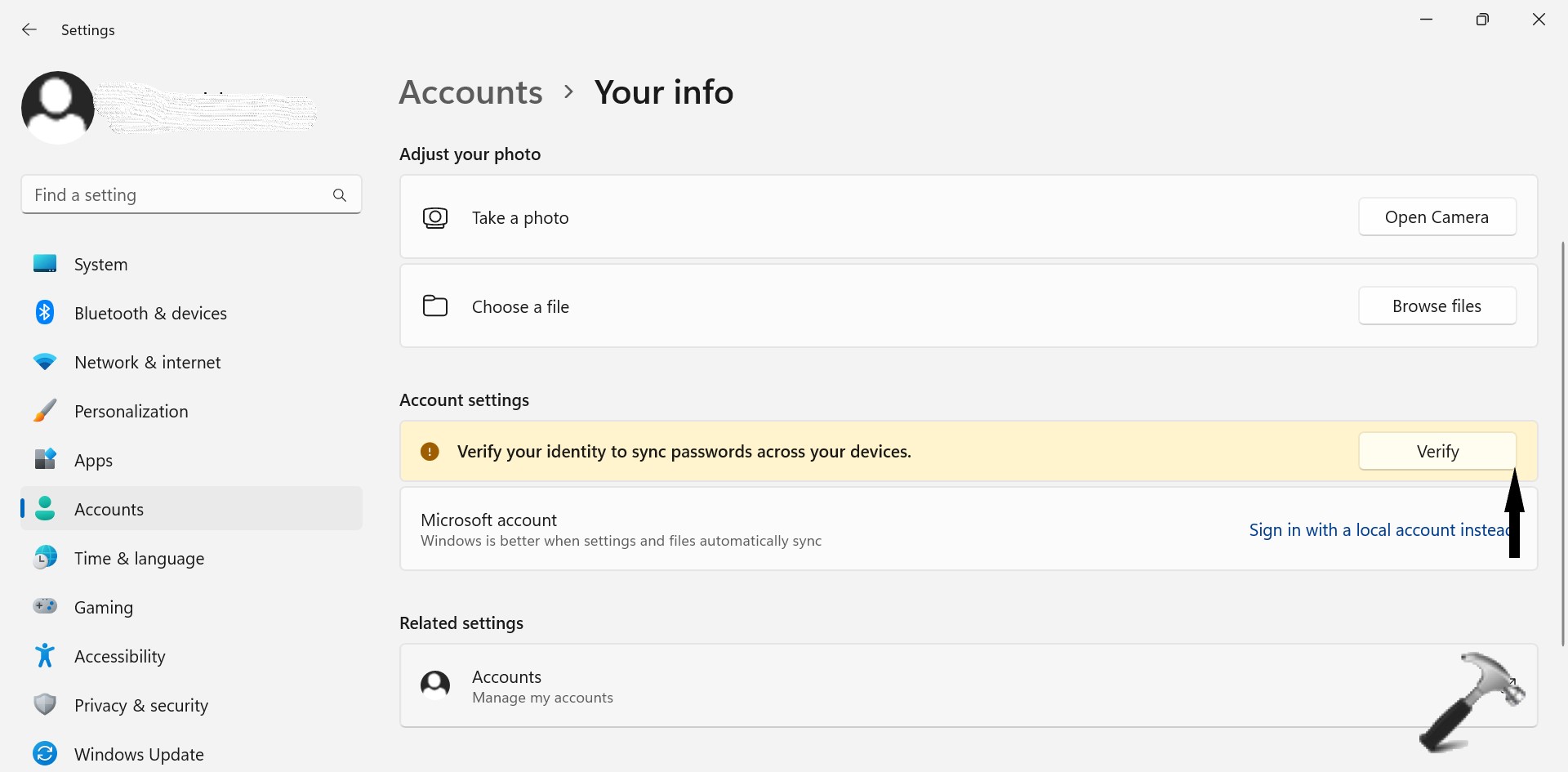
Task: Click the profile avatar picture
Action: pos(57,107)
